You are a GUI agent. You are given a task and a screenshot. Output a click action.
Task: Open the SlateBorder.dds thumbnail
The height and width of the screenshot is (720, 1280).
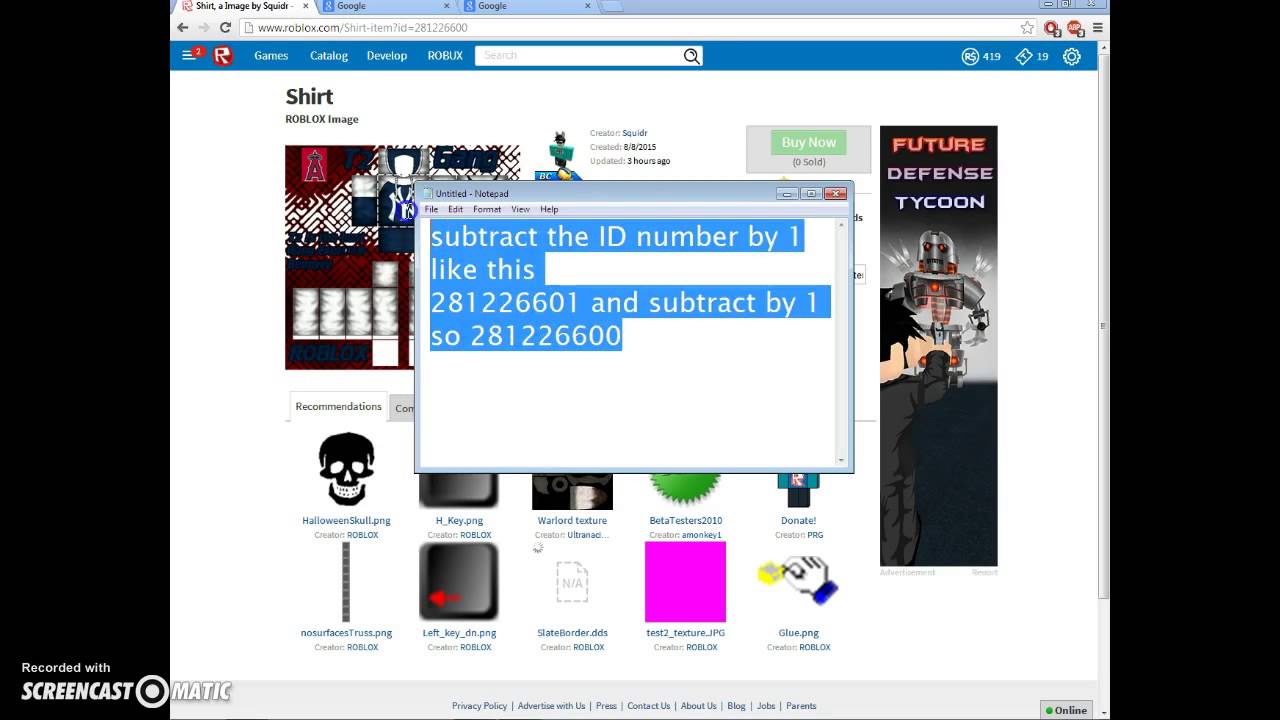[x=572, y=582]
